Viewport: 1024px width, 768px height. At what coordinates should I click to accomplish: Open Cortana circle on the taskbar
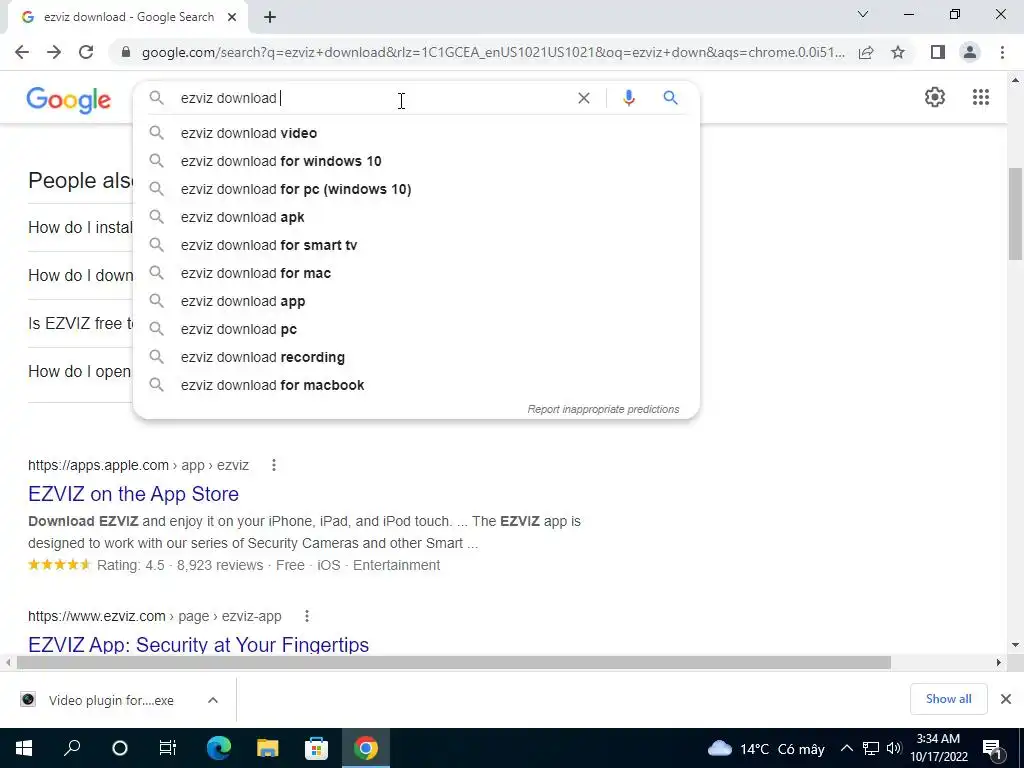click(x=120, y=748)
